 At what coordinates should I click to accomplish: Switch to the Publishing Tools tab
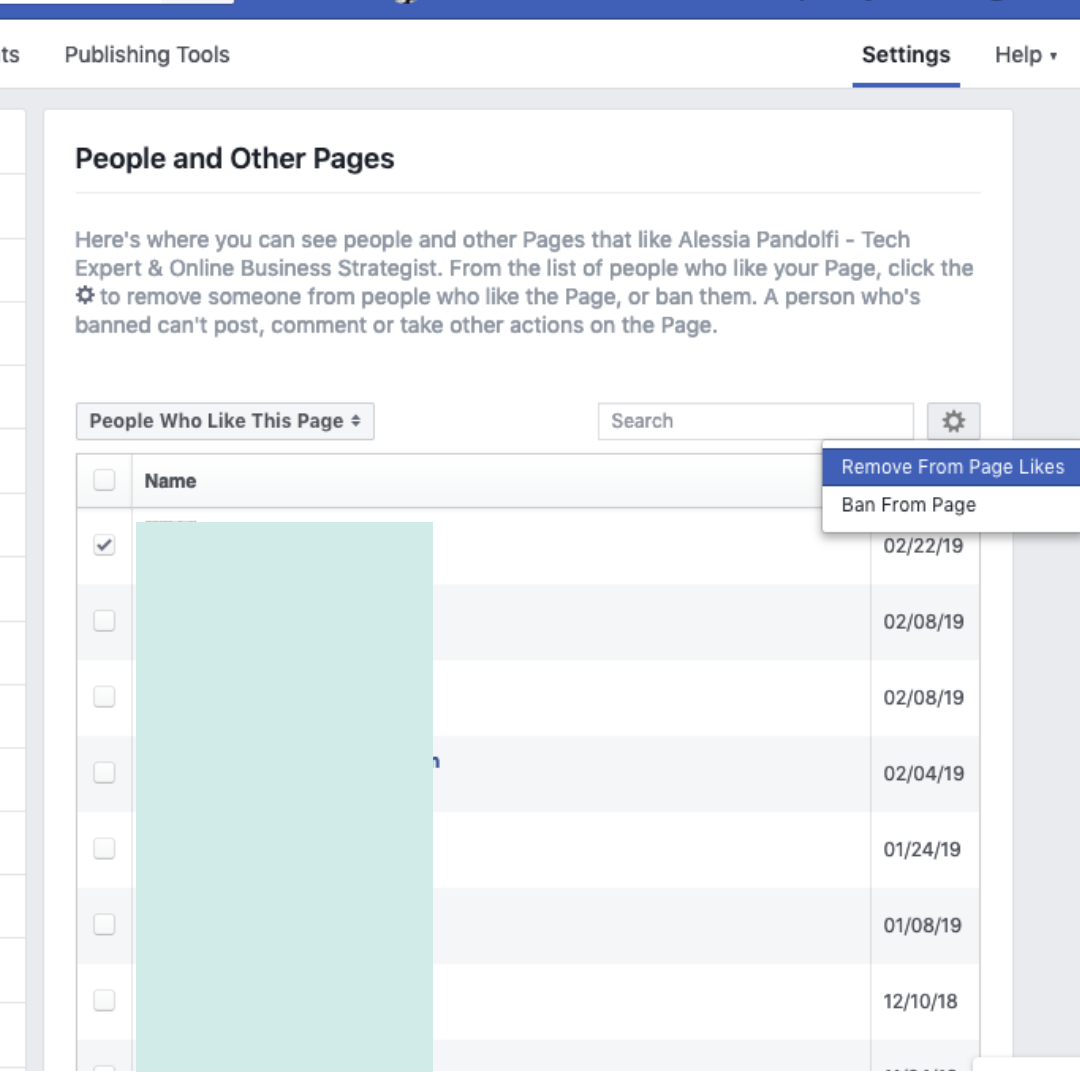pos(147,55)
